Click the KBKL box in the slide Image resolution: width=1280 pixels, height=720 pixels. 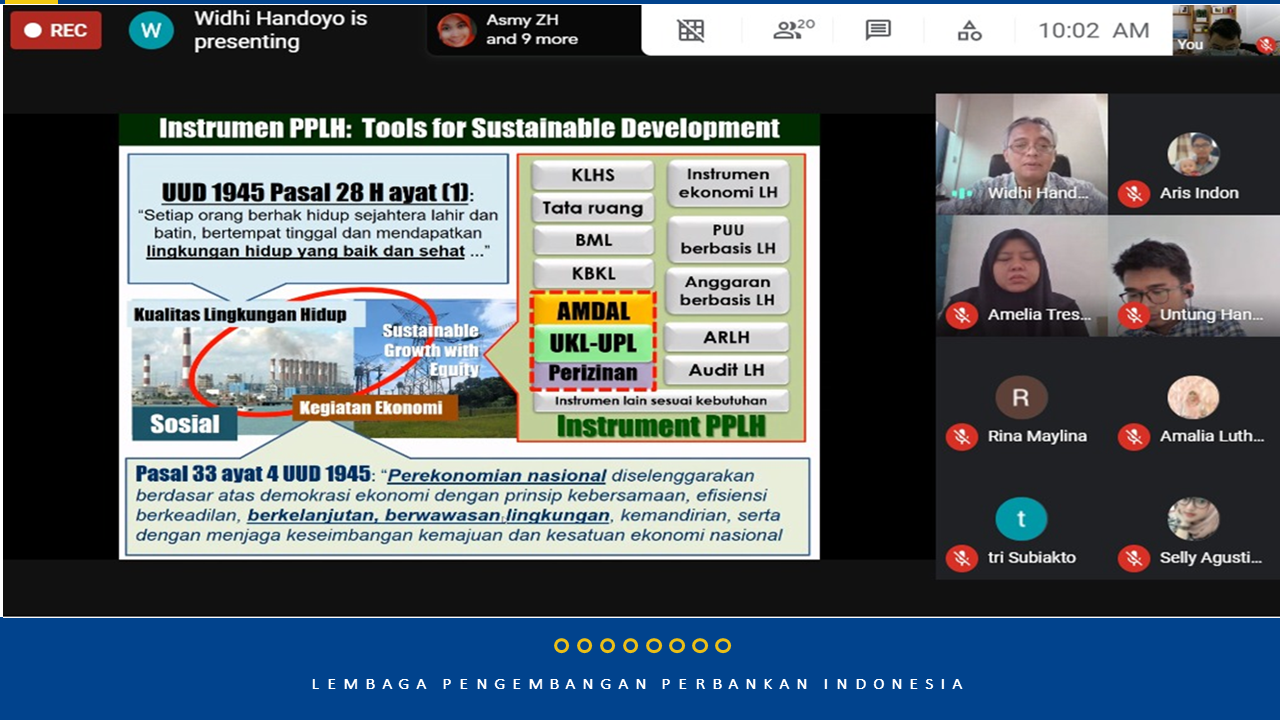[x=593, y=274]
